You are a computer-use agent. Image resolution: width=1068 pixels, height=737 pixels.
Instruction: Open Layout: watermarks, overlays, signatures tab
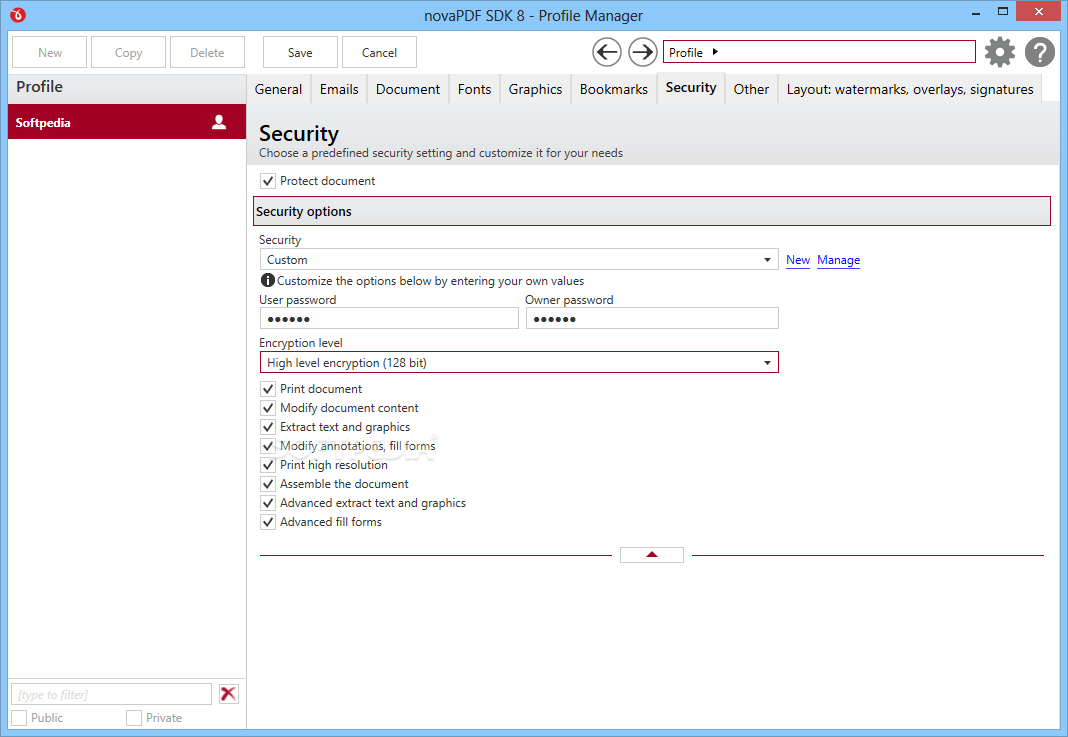pyautogui.click(x=909, y=89)
